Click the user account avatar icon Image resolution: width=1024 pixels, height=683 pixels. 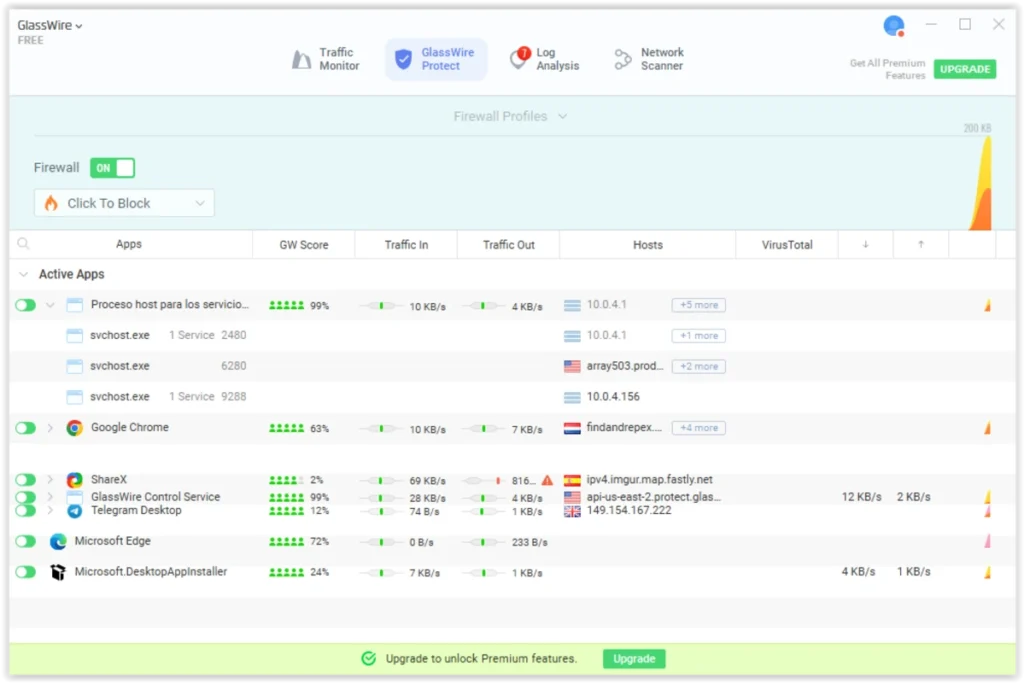tap(894, 26)
